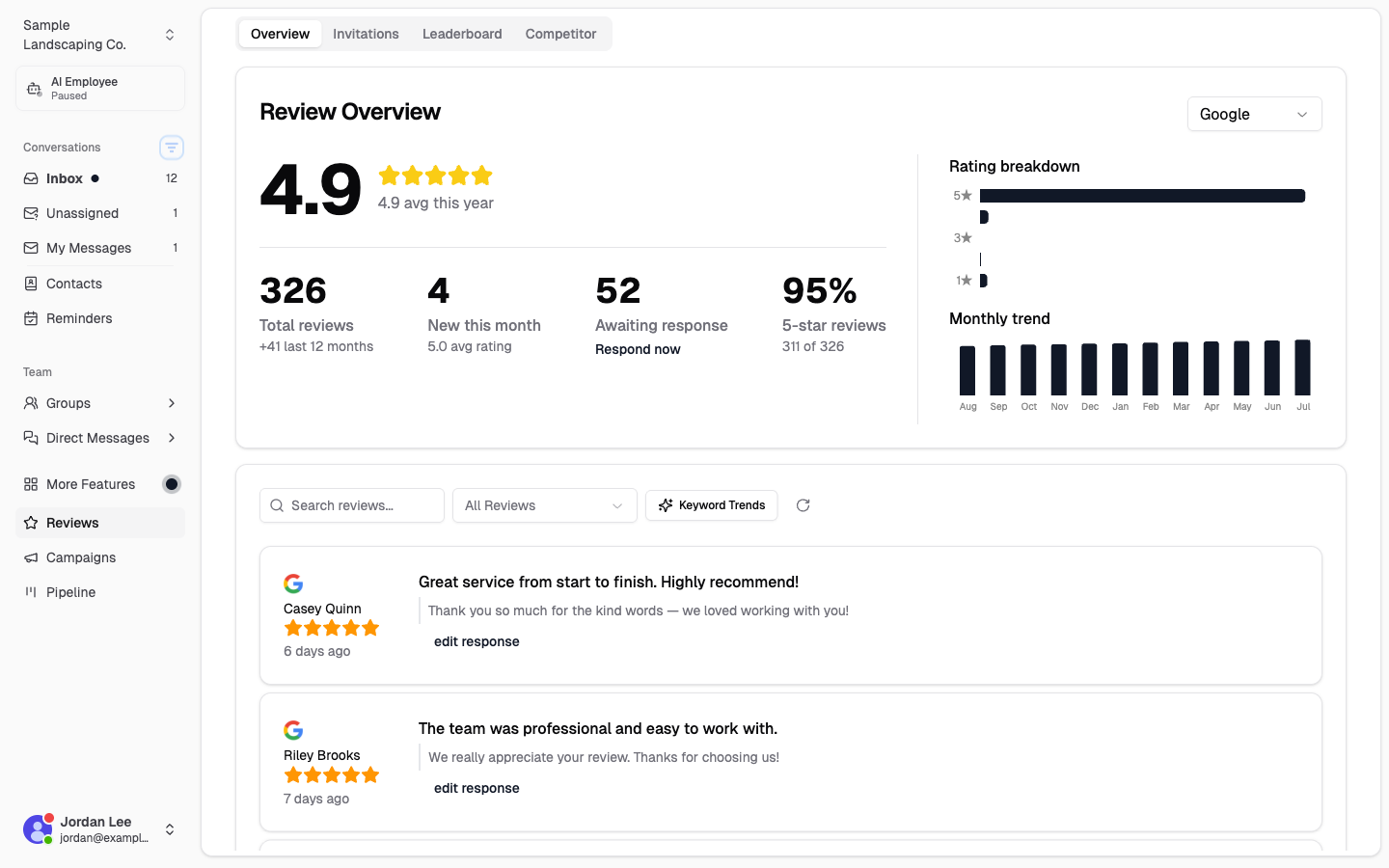Click the Jul monthly trend bar
1389x868 pixels.
coord(1303,367)
